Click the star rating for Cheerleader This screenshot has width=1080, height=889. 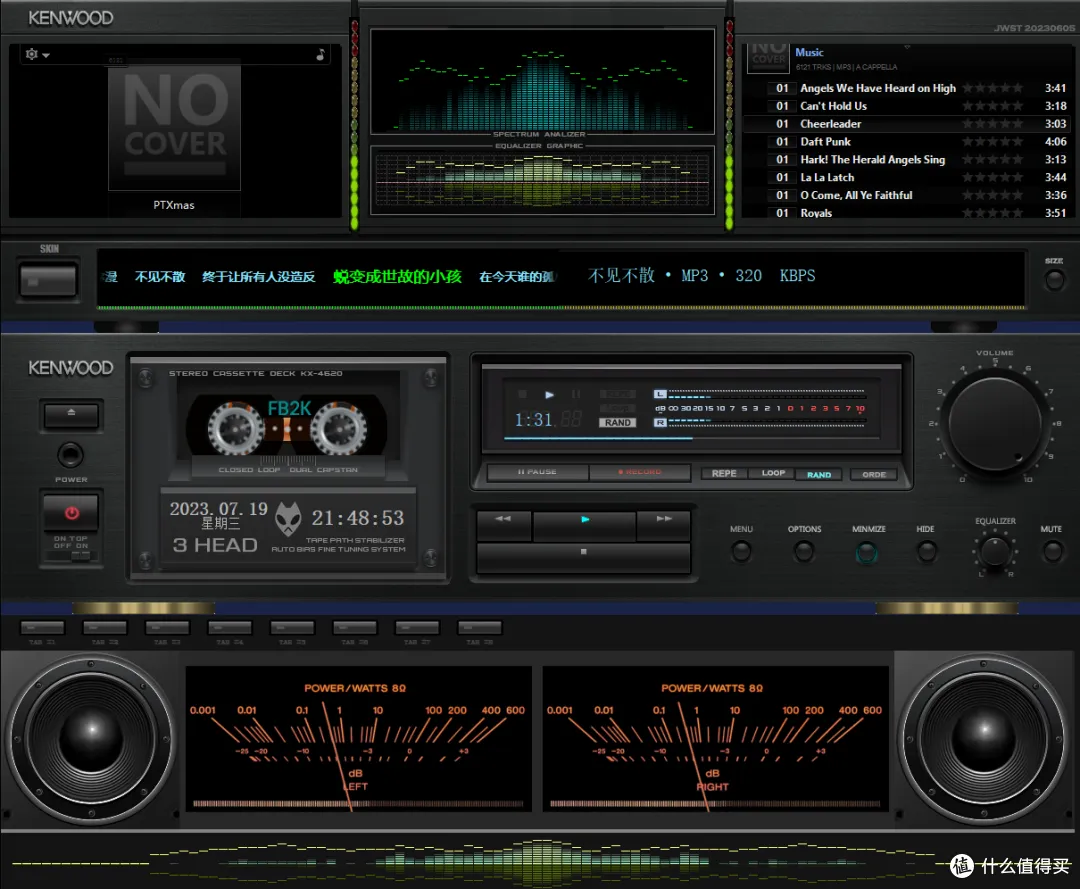[x=993, y=124]
